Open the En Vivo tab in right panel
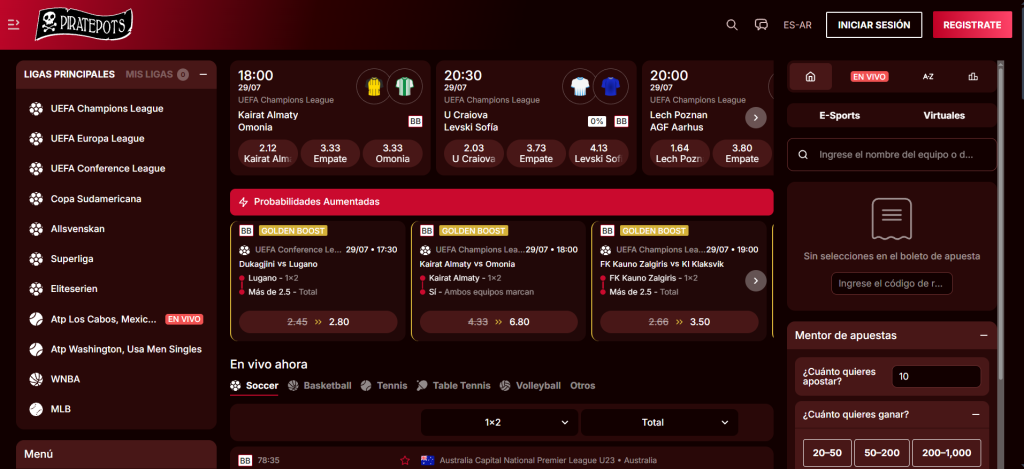The image size is (1024, 469). (869, 76)
